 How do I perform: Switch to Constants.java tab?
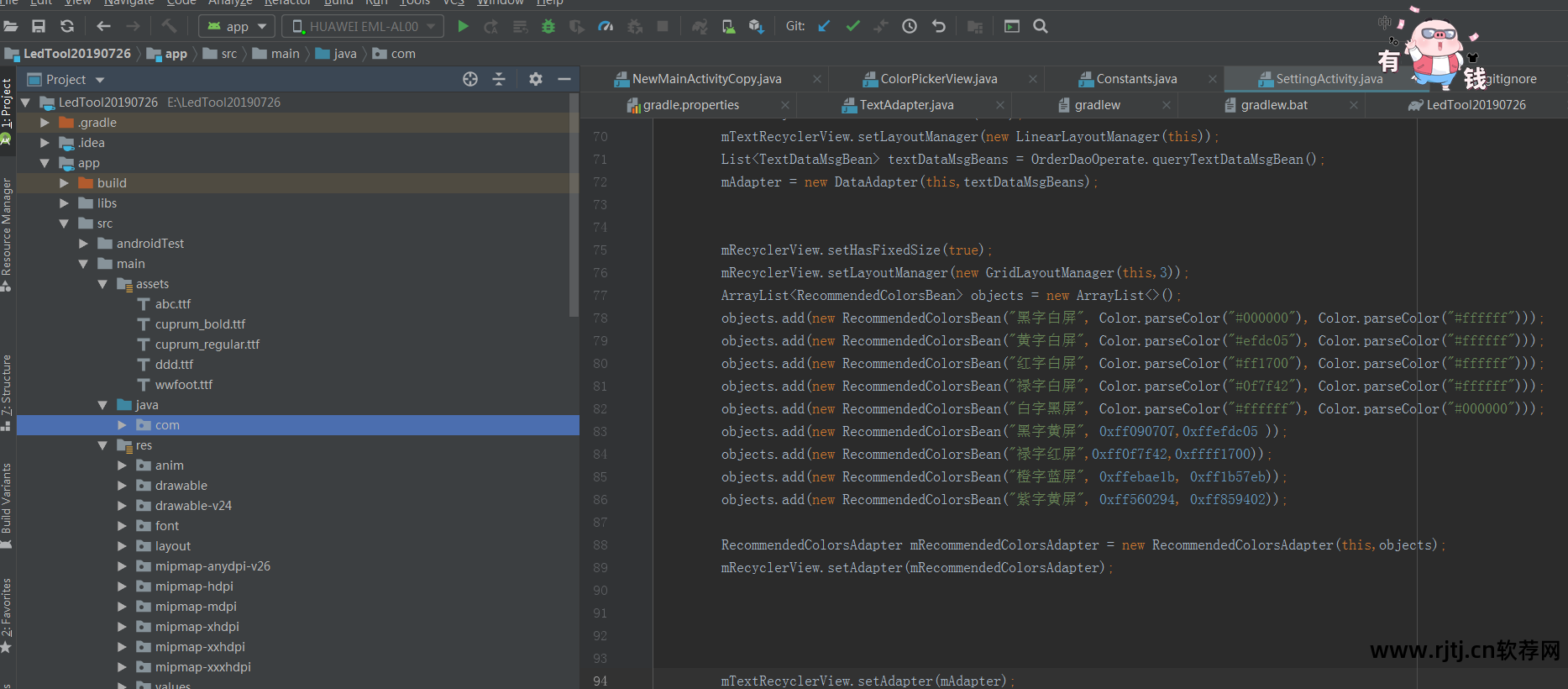point(1135,79)
